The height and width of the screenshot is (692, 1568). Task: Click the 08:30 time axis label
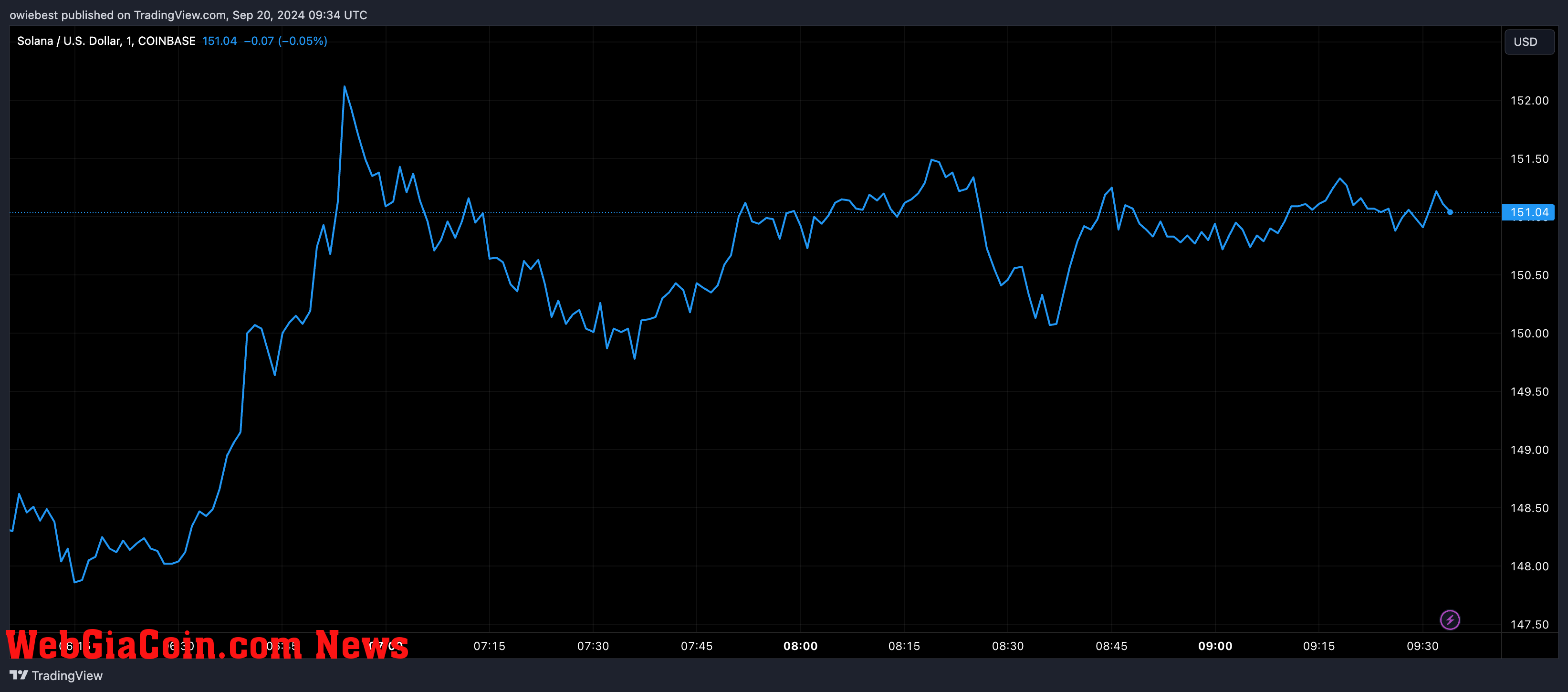click(x=1007, y=646)
